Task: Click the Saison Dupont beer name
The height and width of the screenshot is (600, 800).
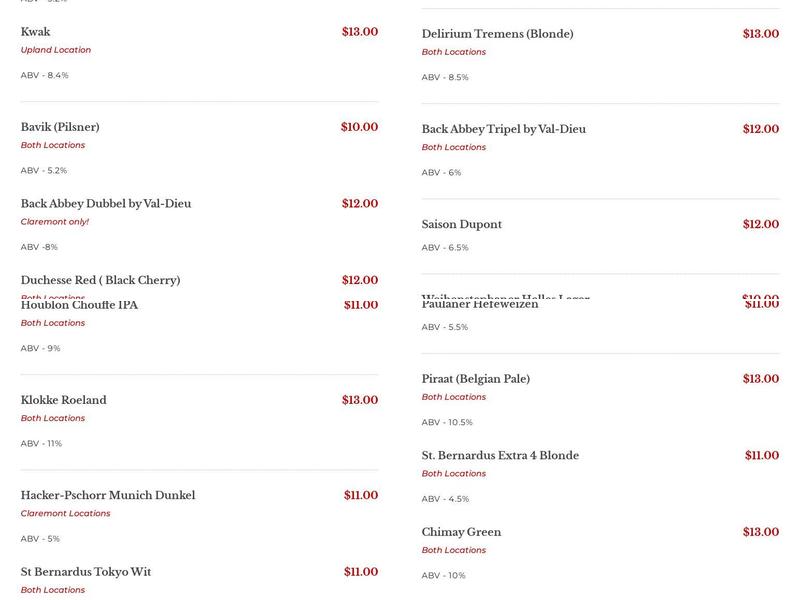Action: pyautogui.click(x=461, y=225)
